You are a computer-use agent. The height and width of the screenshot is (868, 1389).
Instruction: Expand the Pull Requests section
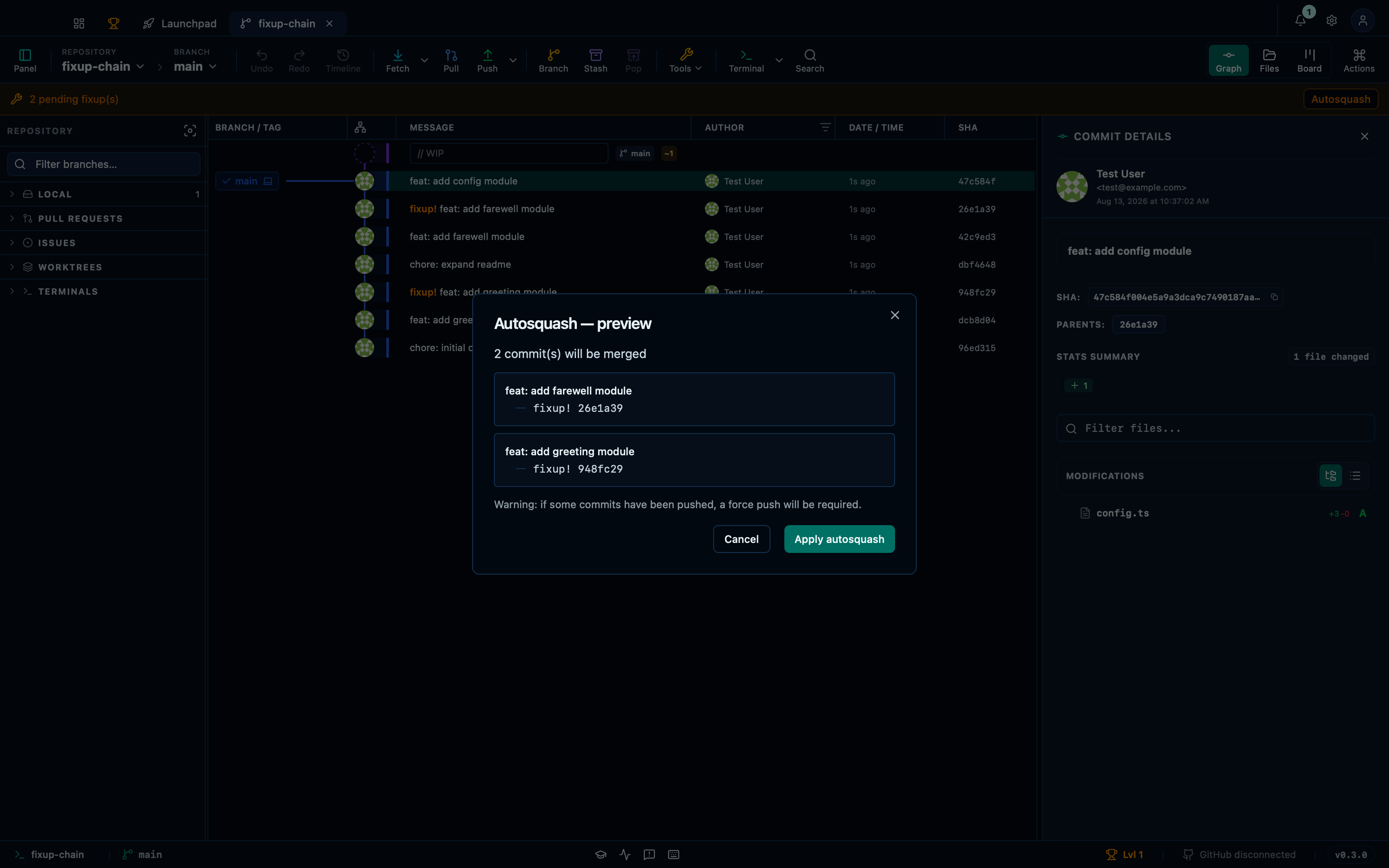pyautogui.click(x=103, y=219)
